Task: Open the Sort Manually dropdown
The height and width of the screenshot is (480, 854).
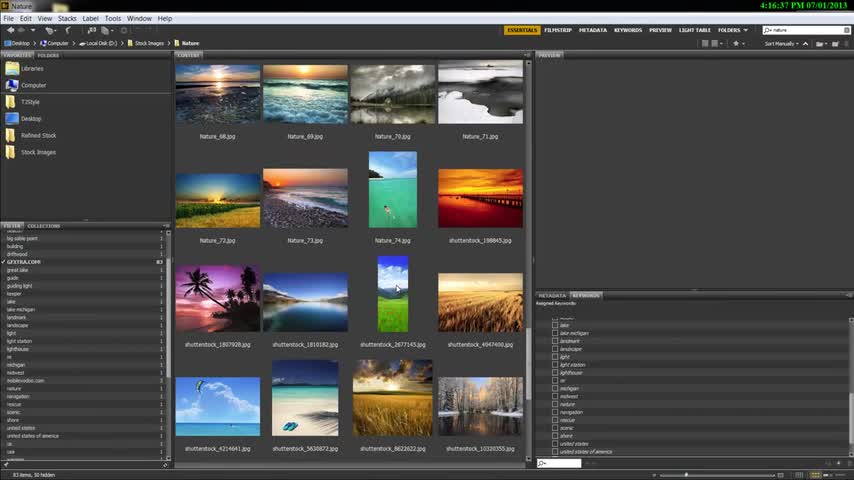Action: 783,43
